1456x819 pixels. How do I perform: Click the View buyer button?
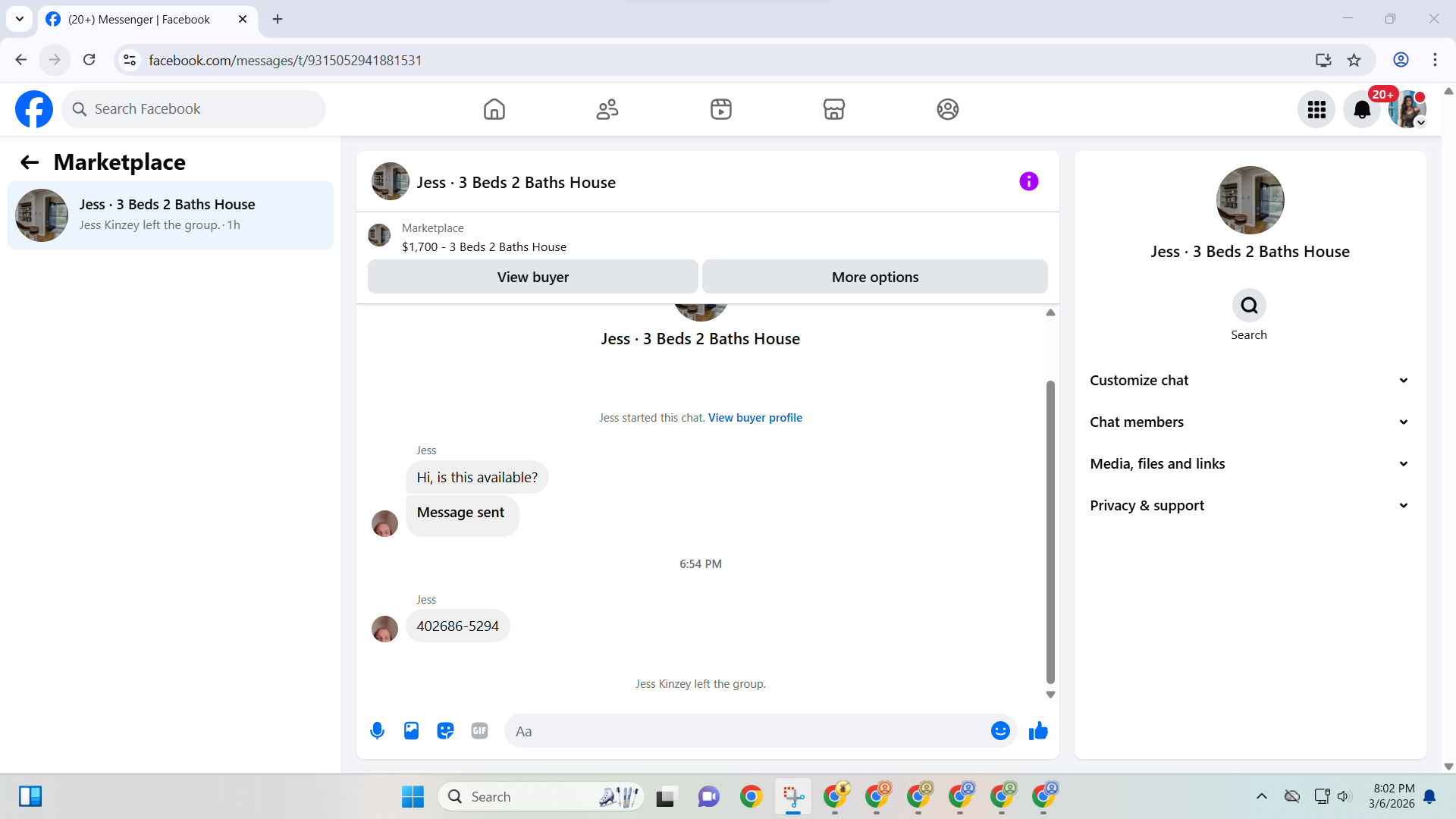coord(532,277)
